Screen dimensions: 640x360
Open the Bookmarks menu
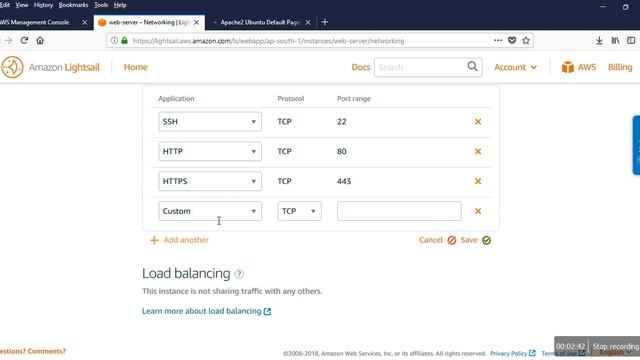[73, 5]
